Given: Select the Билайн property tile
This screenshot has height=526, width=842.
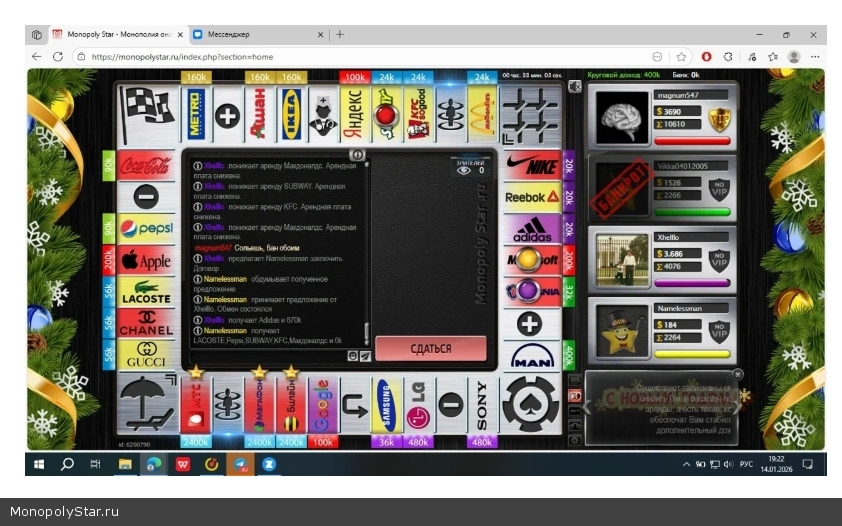Looking at the screenshot, I should (292, 405).
